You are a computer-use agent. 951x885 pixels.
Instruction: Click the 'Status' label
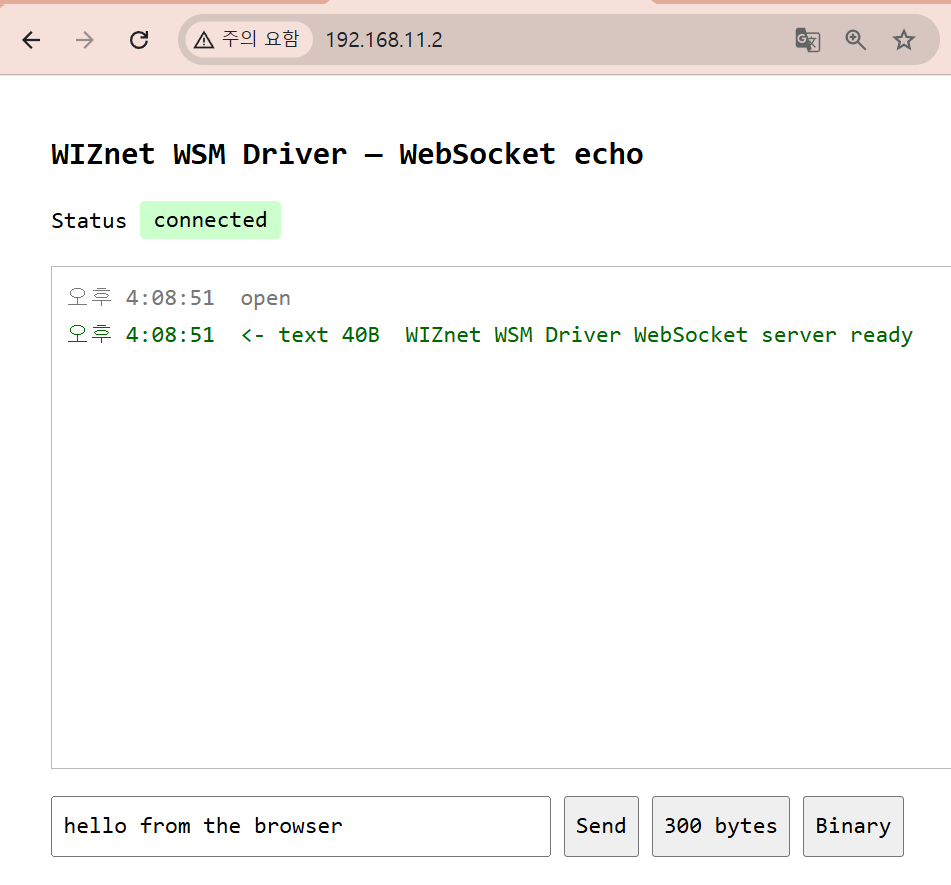89,220
